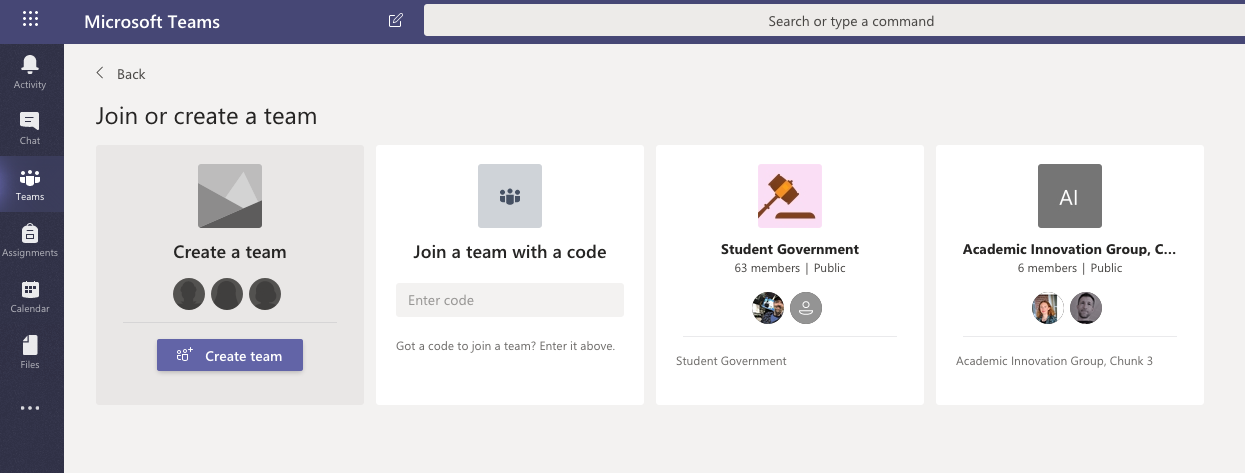The image size is (1245, 473).
Task: Click Back link text
Action: (x=131, y=74)
